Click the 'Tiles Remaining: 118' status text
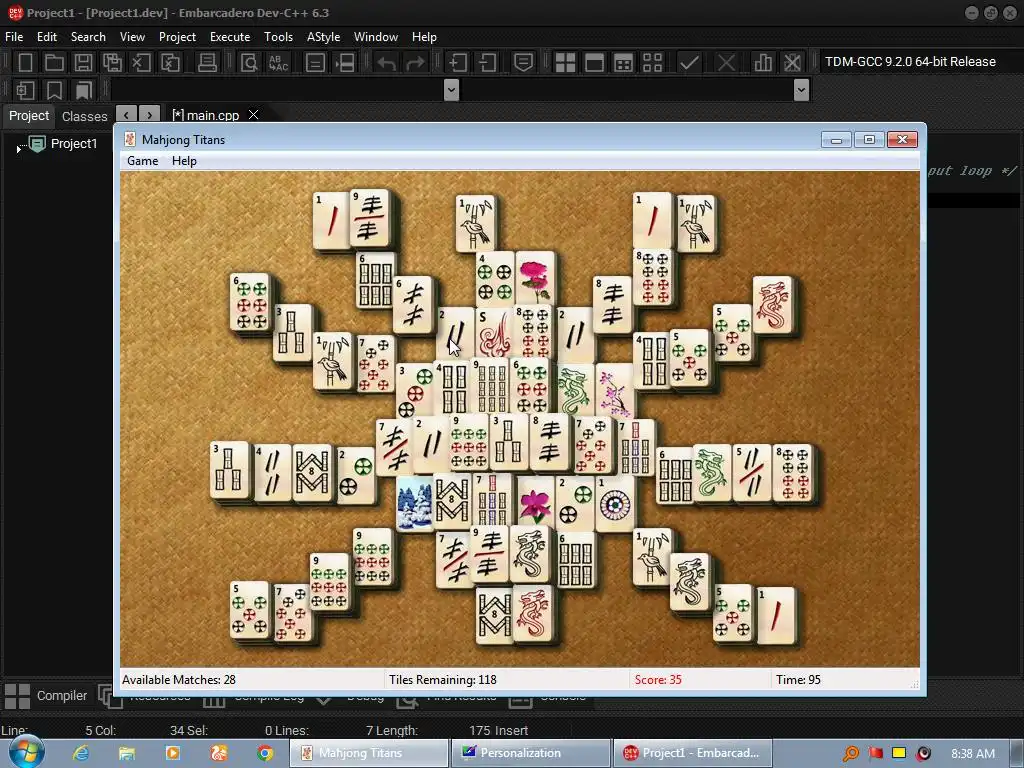 point(443,680)
